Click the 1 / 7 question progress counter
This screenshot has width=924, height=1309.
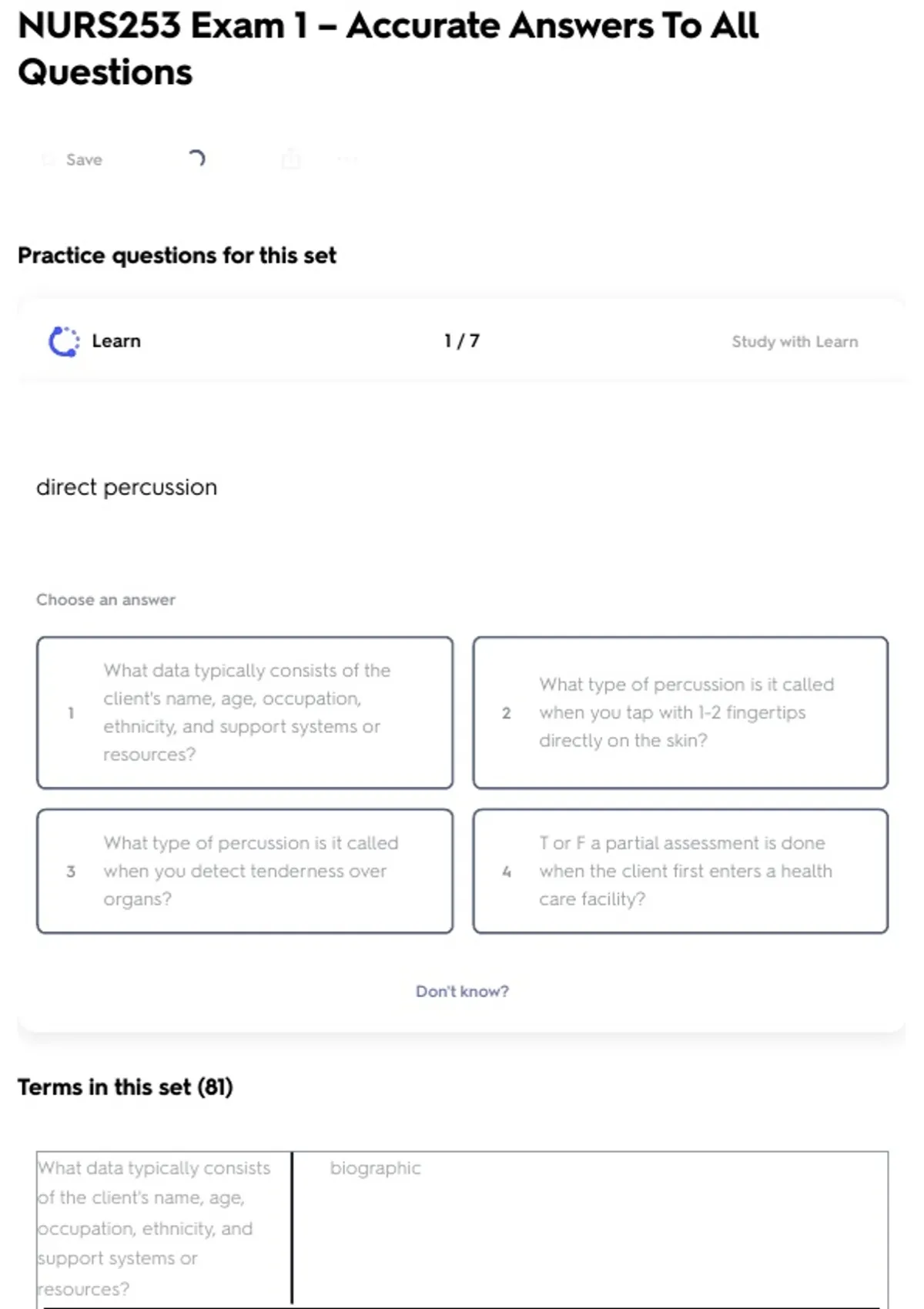click(462, 341)
